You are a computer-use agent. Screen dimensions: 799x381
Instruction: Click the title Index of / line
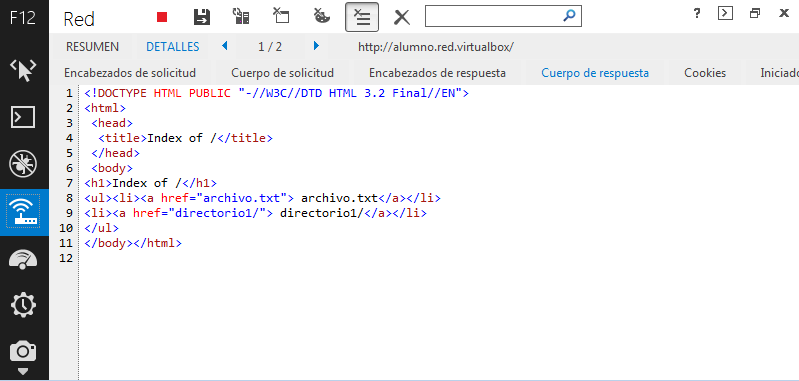pos(185,138)
